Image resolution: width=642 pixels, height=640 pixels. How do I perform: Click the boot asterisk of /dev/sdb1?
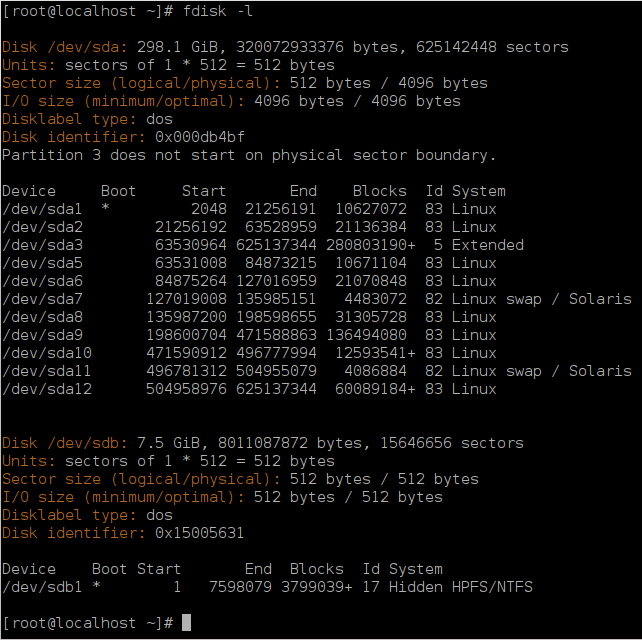point(96,585)
